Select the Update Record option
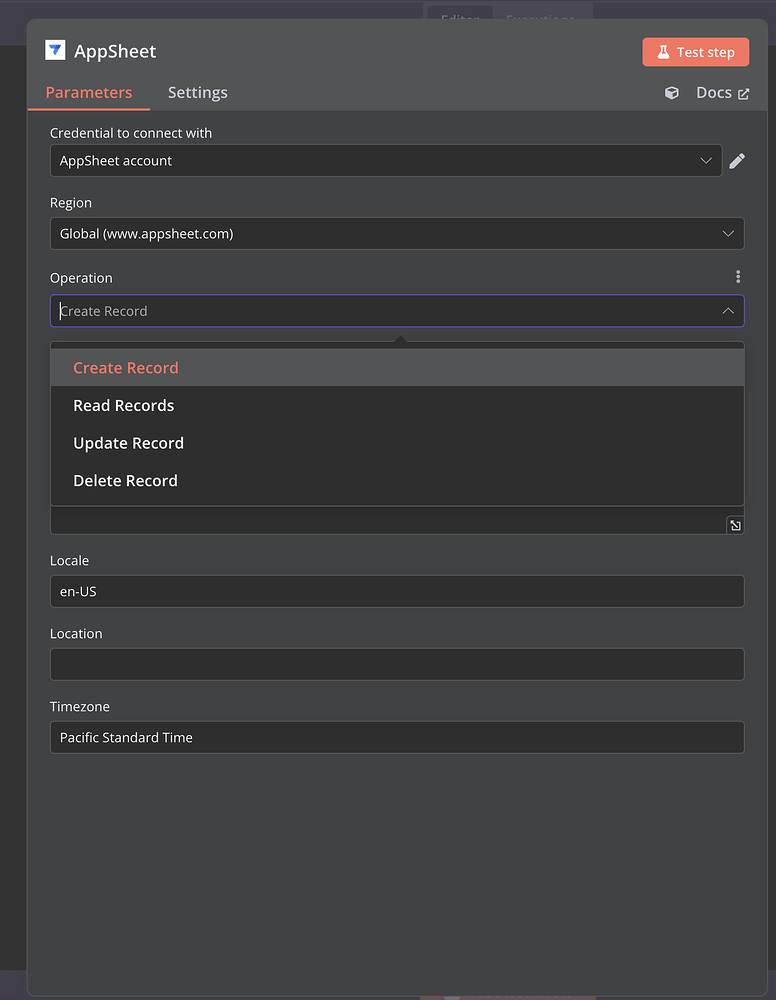 tap(128, 443)
